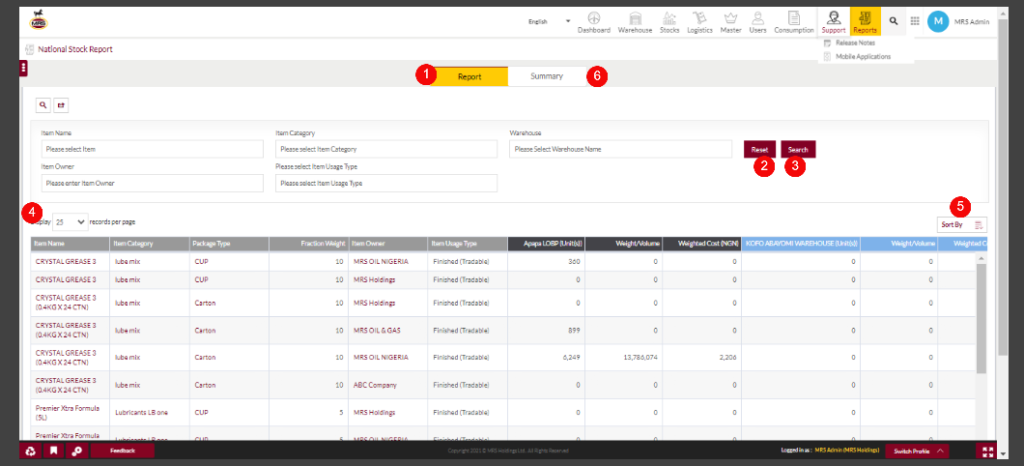
Task: Click the 360 units value
Action: pos(575,262)
